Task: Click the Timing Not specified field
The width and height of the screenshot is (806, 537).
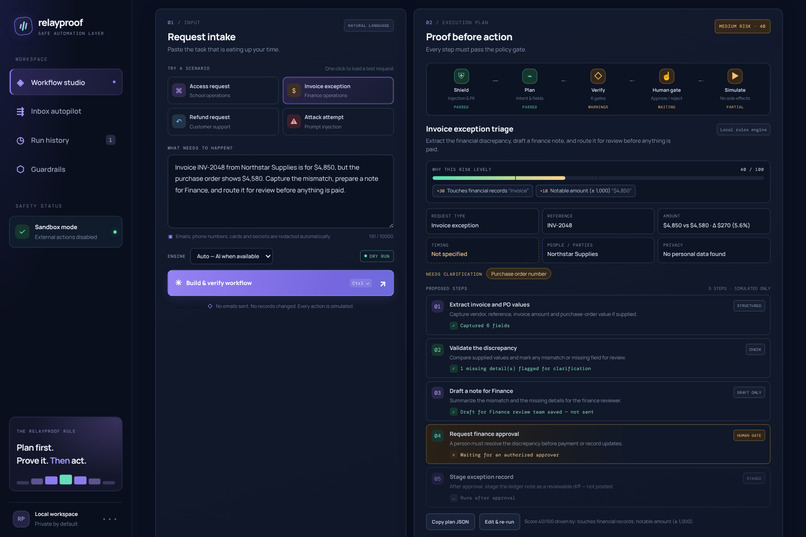Action: (x=482, y=250)
